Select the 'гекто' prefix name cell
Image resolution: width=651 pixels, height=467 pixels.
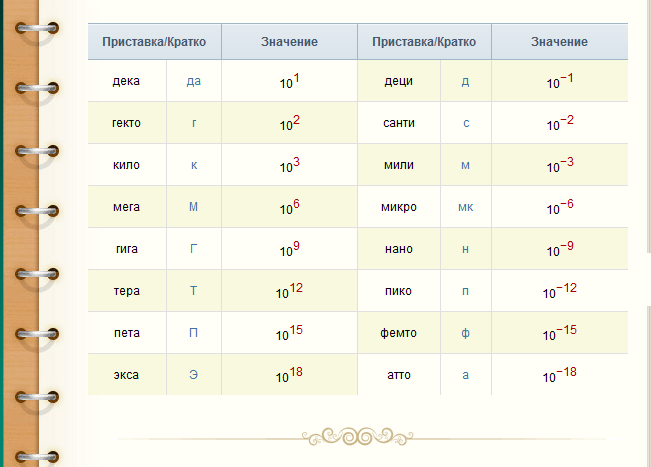point(127,123)
